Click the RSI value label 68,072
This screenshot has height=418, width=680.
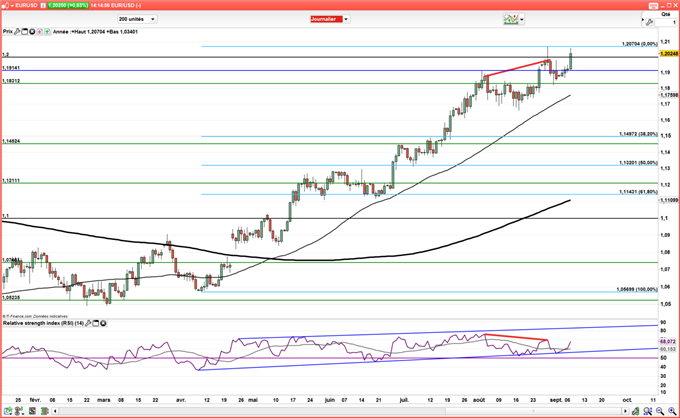point(668,342)
